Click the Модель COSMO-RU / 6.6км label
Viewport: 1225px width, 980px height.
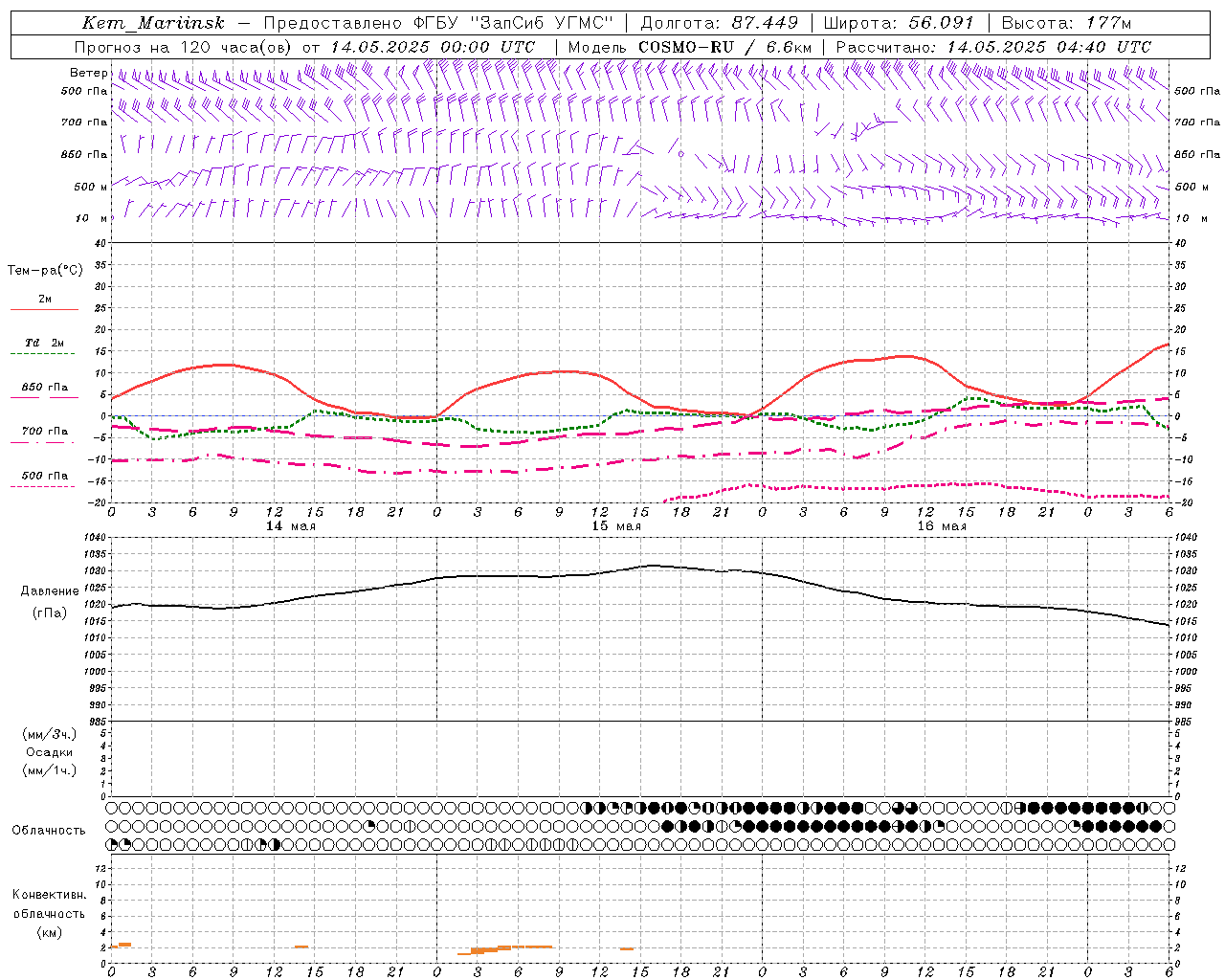pyautogui.click(x=690, y=47)
